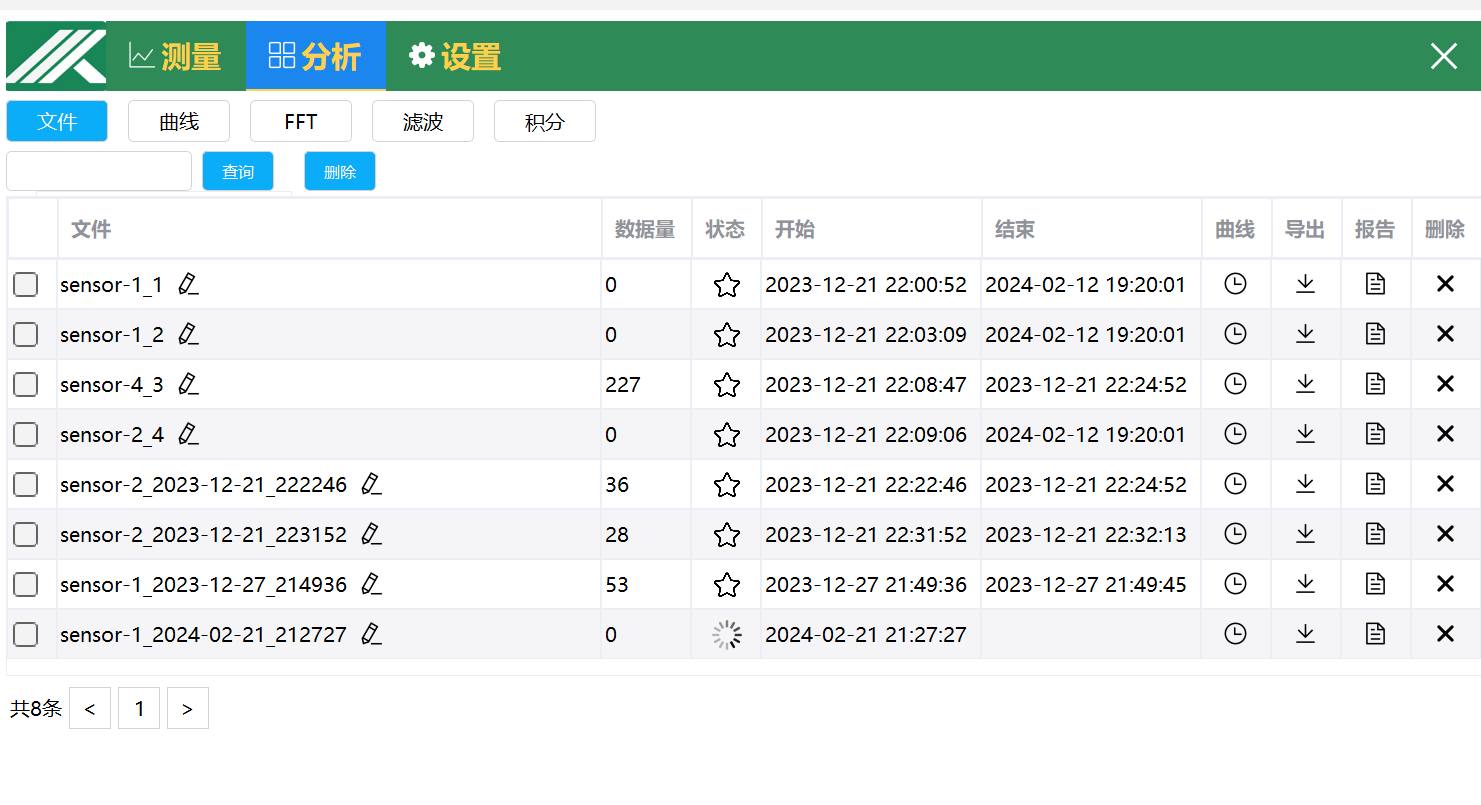Viewport: 1481px width, 805px height.
Task: Go to 设置 settings tab
Action: 456,56
